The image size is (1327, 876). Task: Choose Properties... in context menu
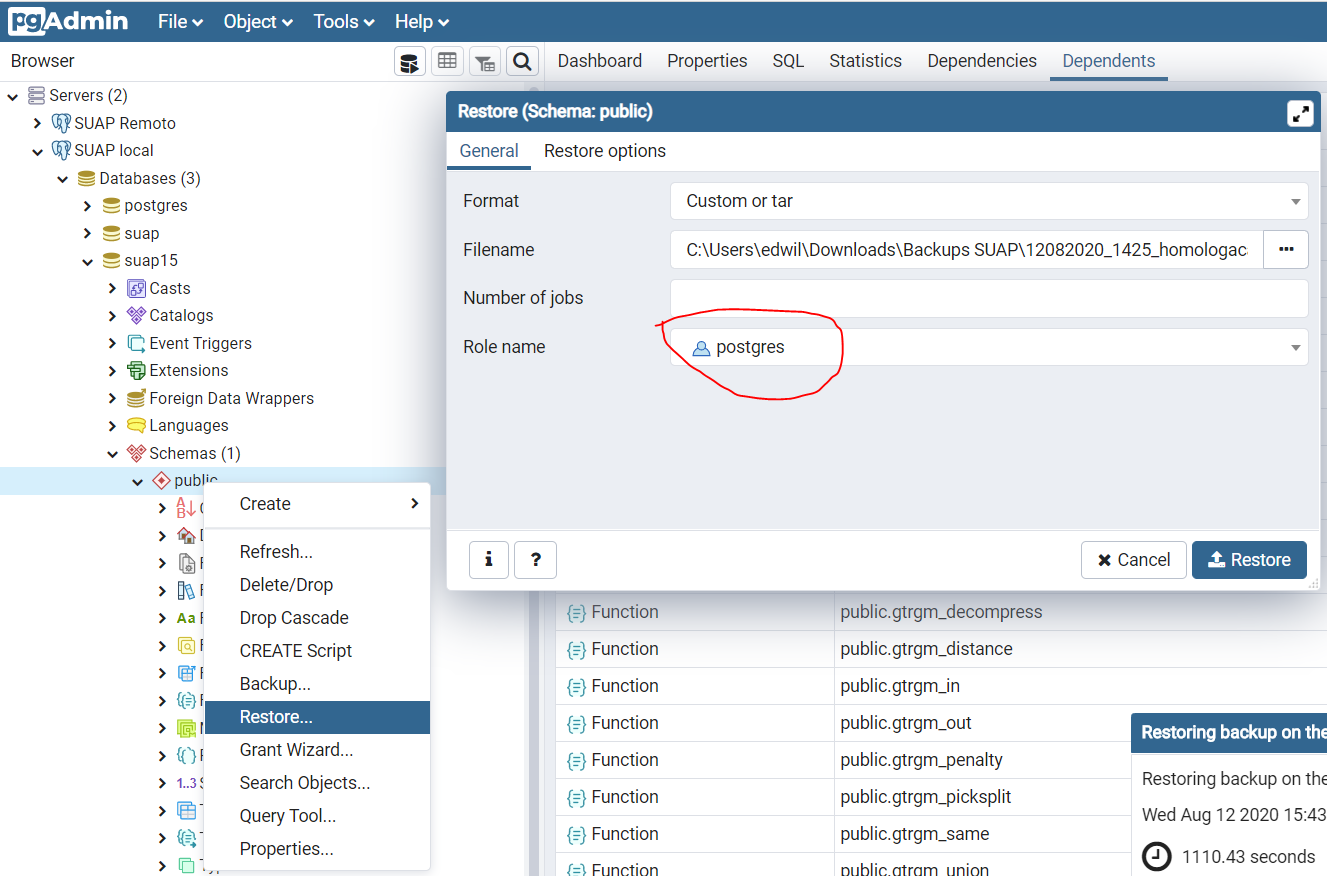pyautogui.click(x=317, y=849)
